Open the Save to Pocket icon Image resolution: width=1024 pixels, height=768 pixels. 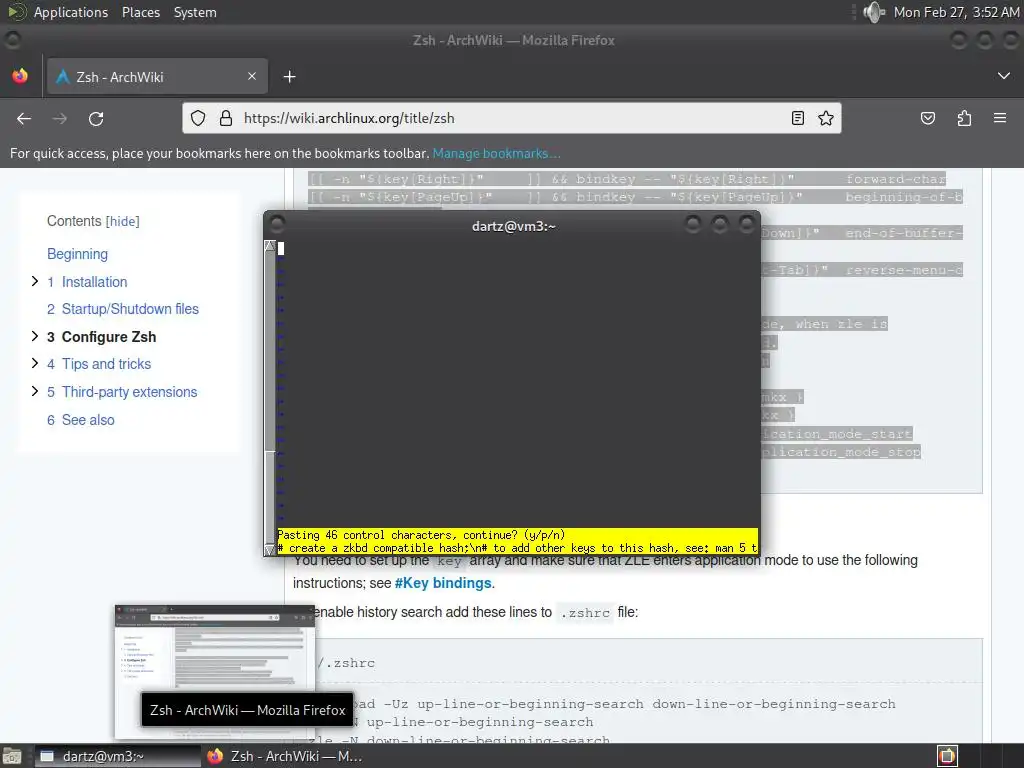click(928, 118)
